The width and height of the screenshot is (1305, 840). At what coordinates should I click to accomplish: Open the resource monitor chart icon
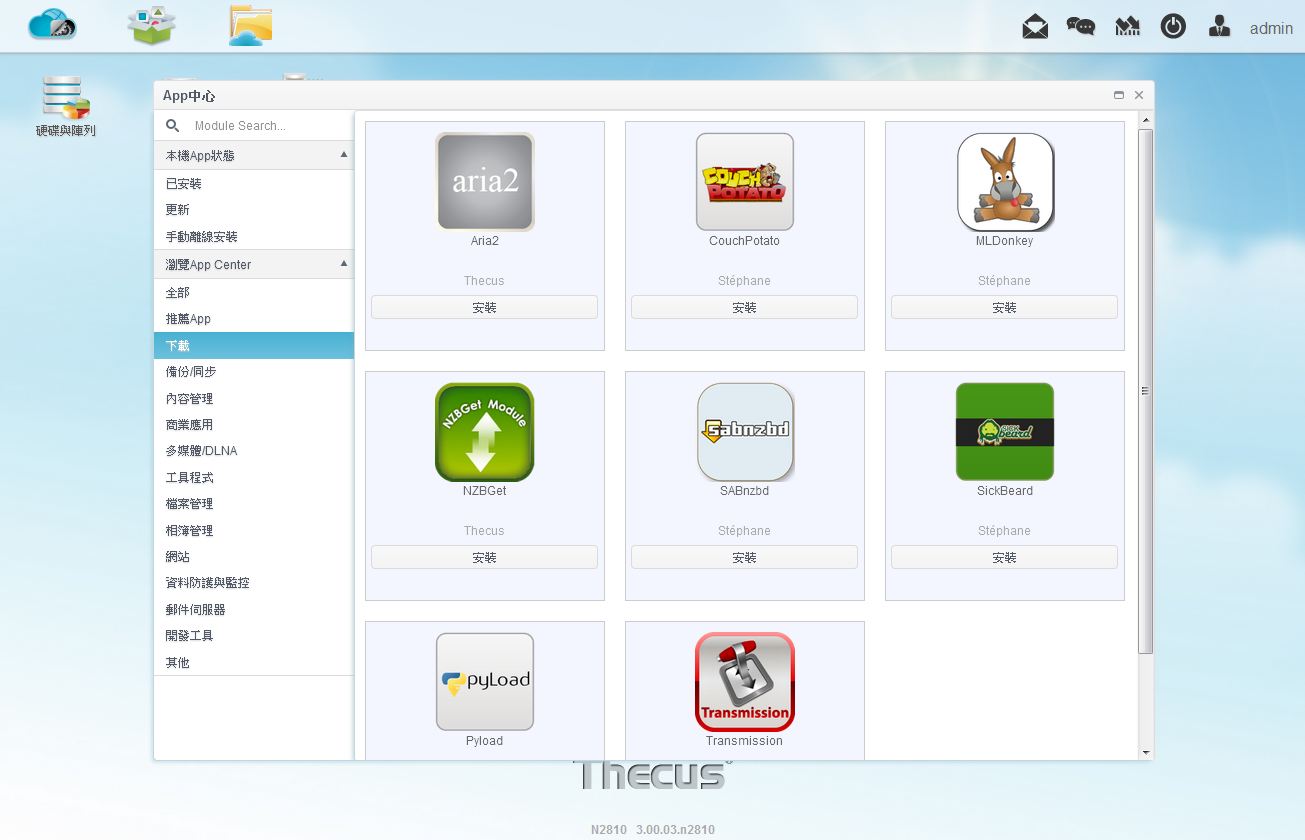click(x=1127, y=27)
